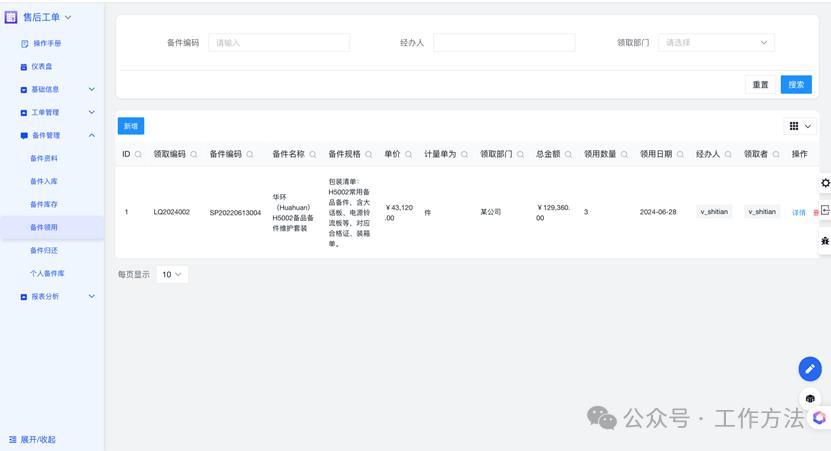831x451 pixels.
Task: Click the blue pencil edit floating button
Action: 810,369
